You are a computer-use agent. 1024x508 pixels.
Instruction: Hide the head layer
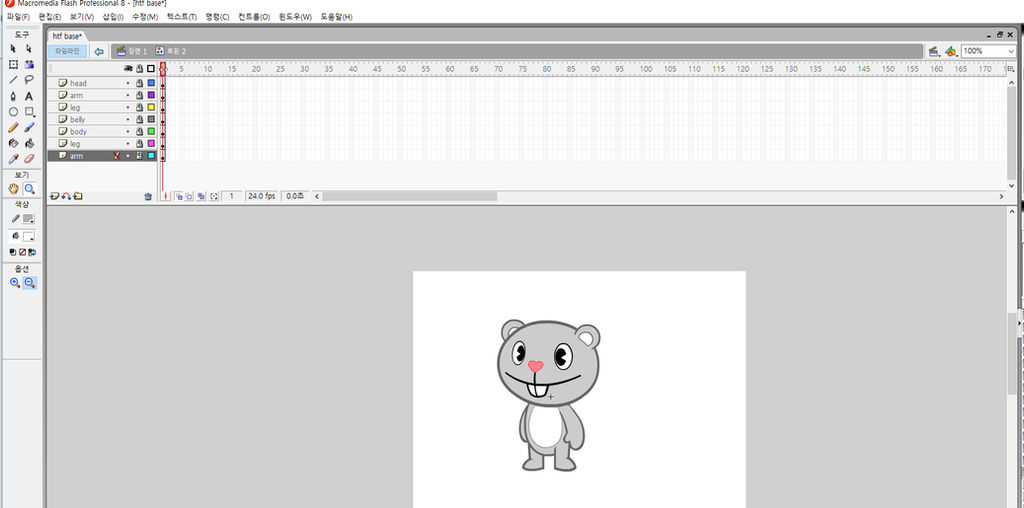click(x=128, y=83)
